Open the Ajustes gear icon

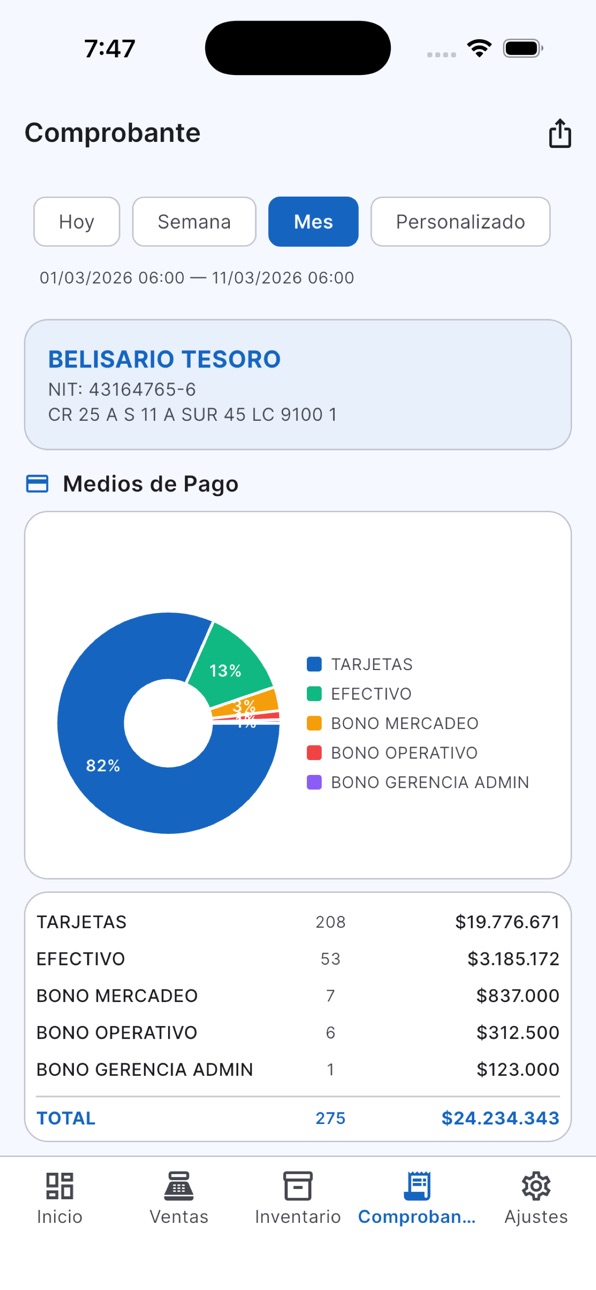click(x=536, y=1186)
